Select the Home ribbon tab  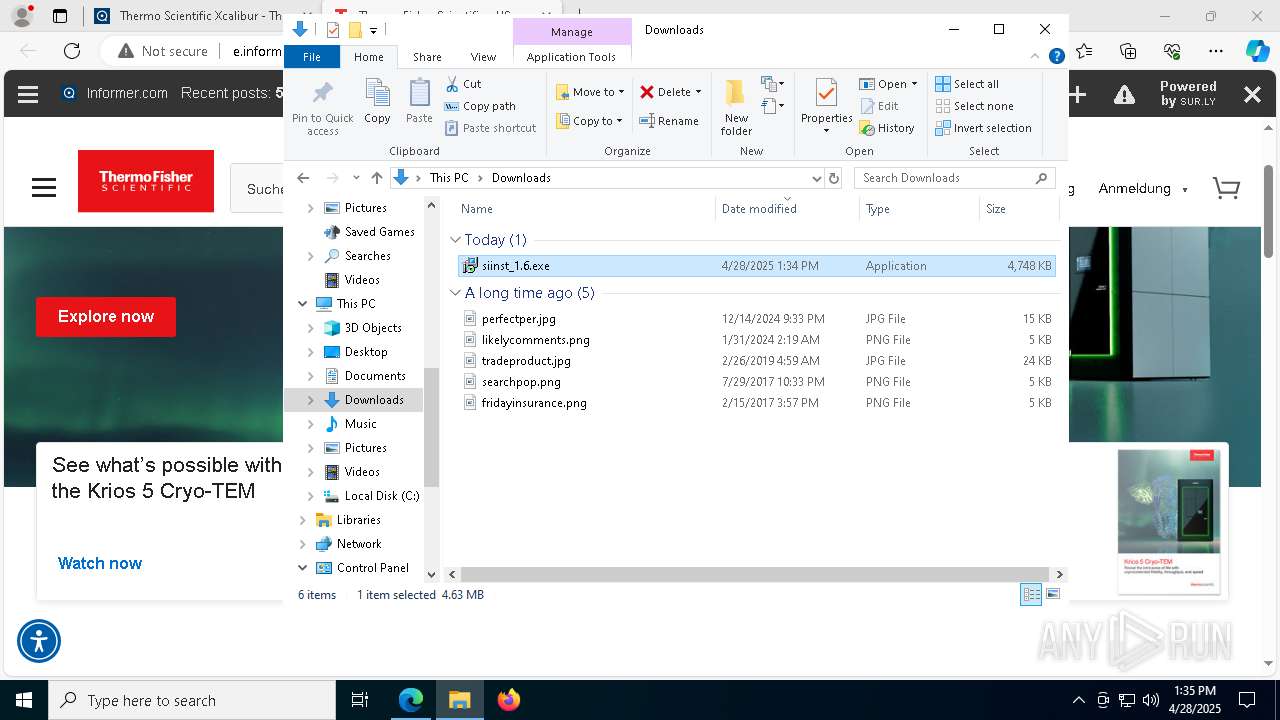click(x=368, y=57)
